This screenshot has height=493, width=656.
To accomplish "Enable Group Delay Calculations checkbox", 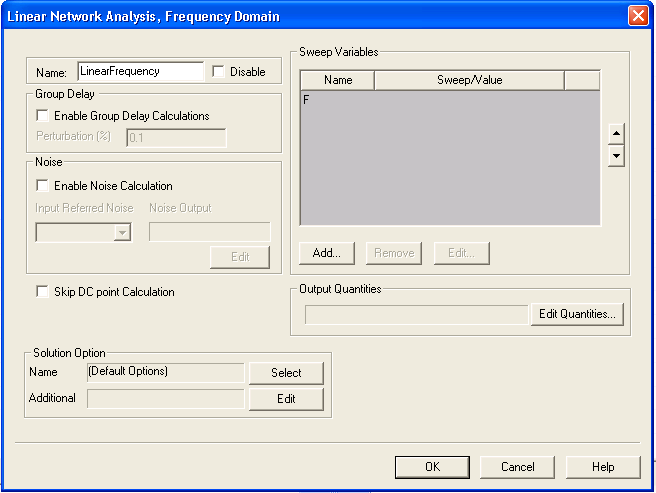I will [42, 116].
